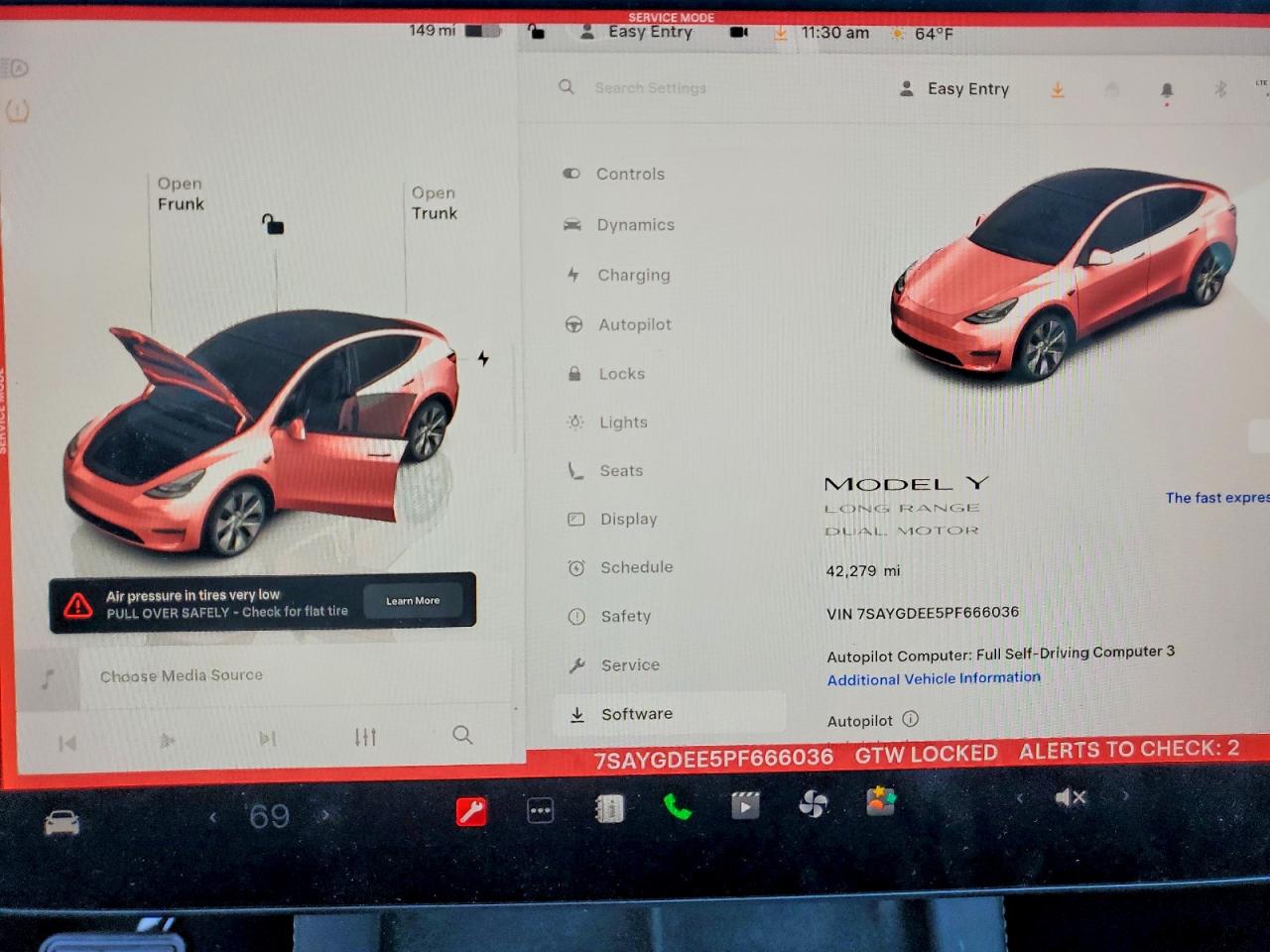
Task: Increase cabin temperature with right arrow
Action: 324,815
